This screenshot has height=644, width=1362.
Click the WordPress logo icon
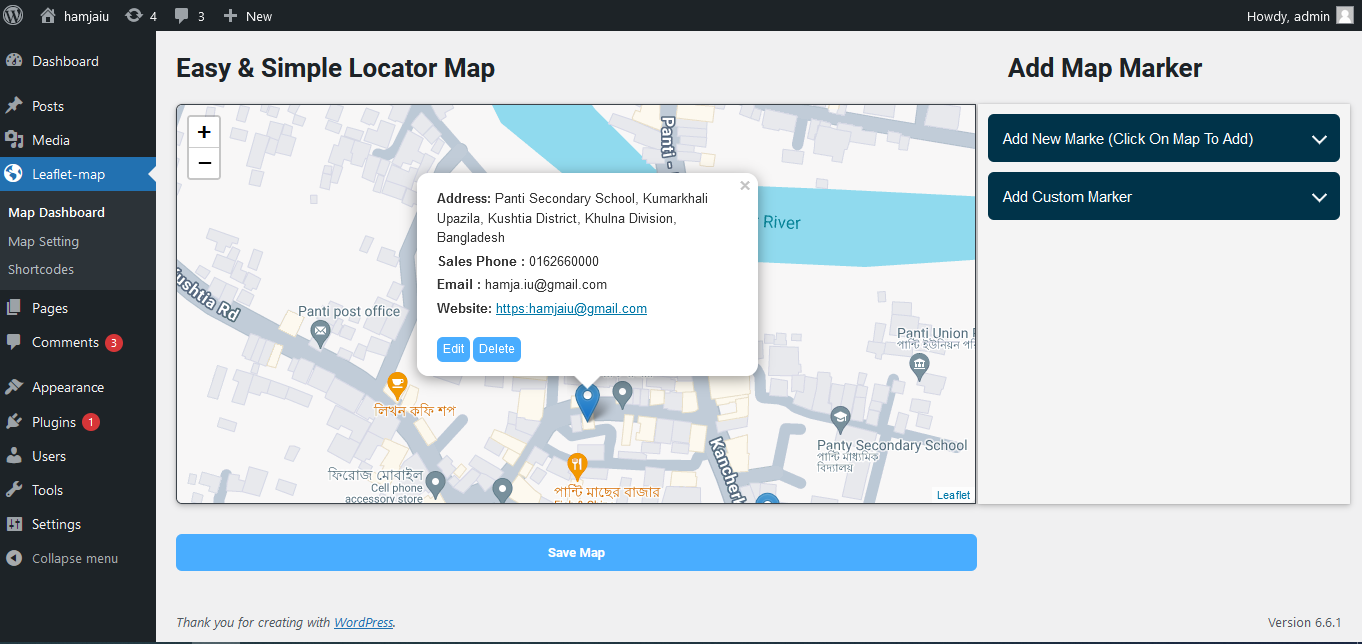pyautogui.click(x=13, y=15)
